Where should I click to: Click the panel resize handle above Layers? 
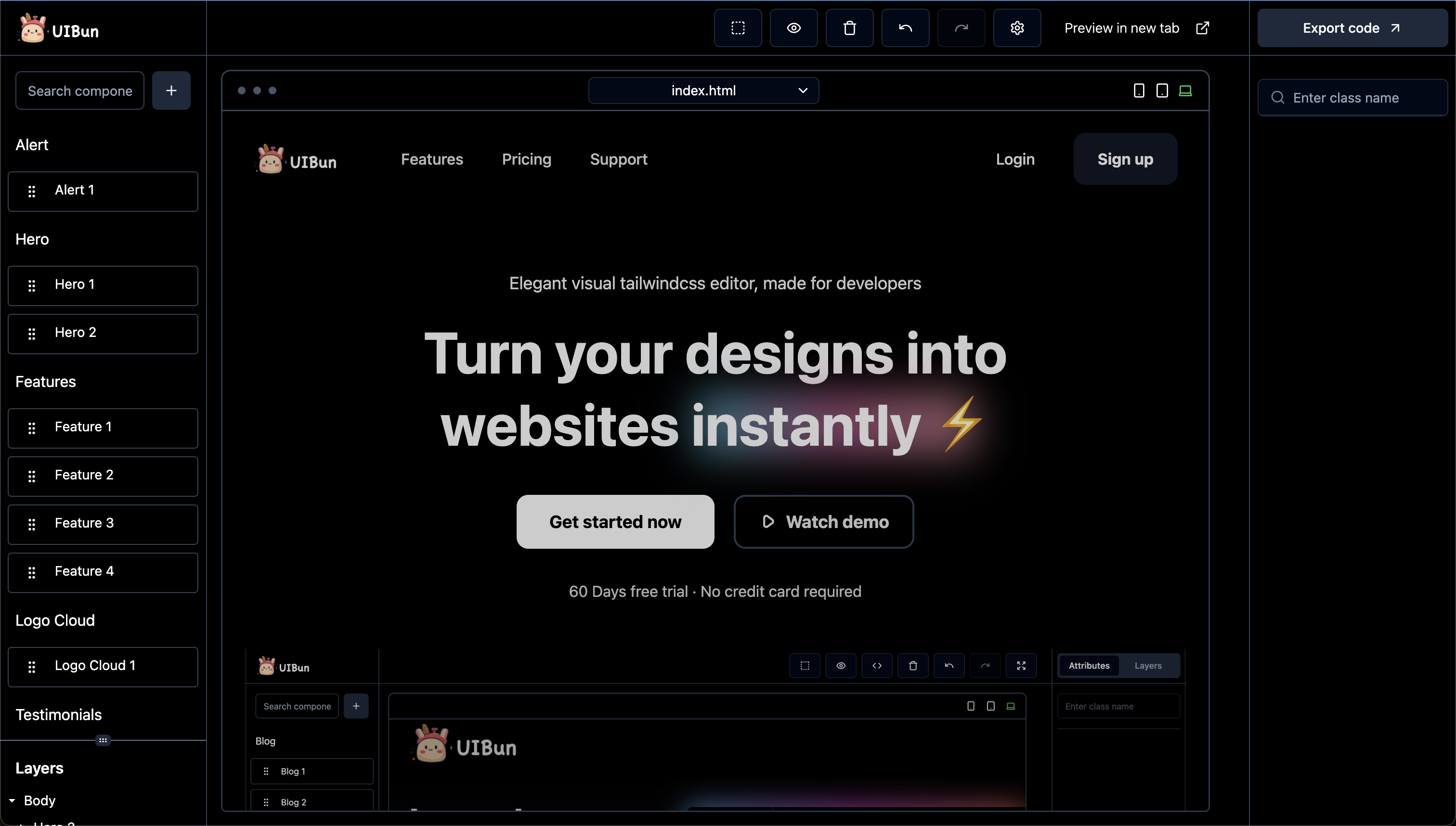point(103,740)
